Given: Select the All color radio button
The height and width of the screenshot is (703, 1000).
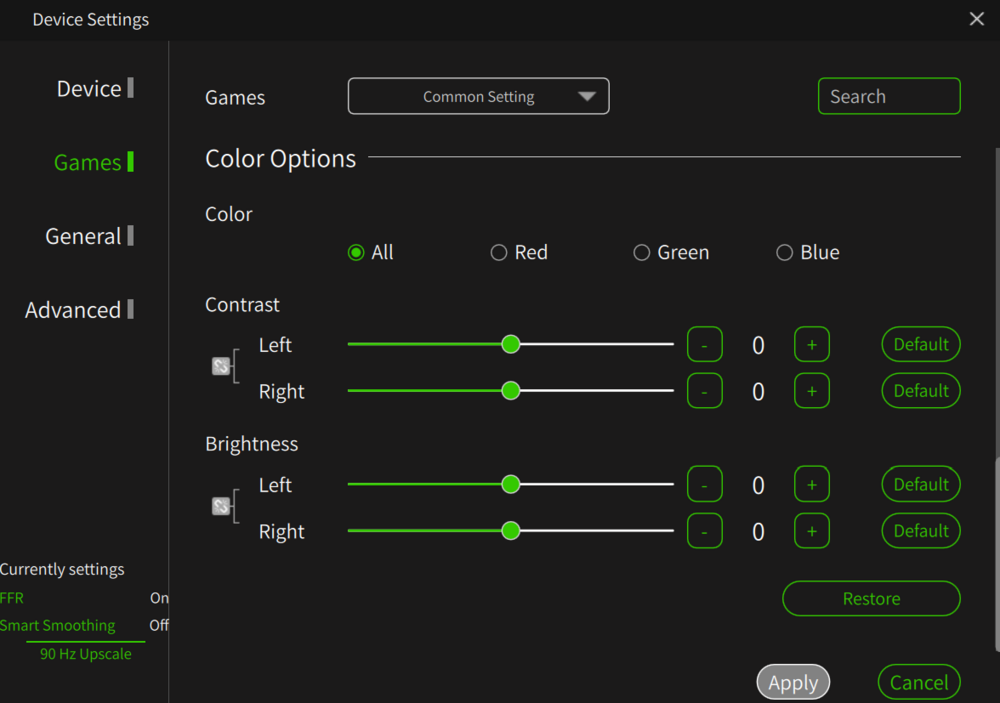Looking at the screenshot, I should coord(356,253).
